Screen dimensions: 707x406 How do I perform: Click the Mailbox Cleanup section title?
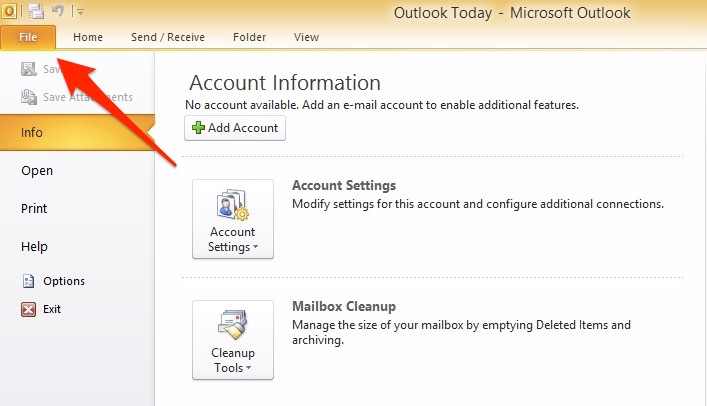pyautogui.click(x=344, y=306)
